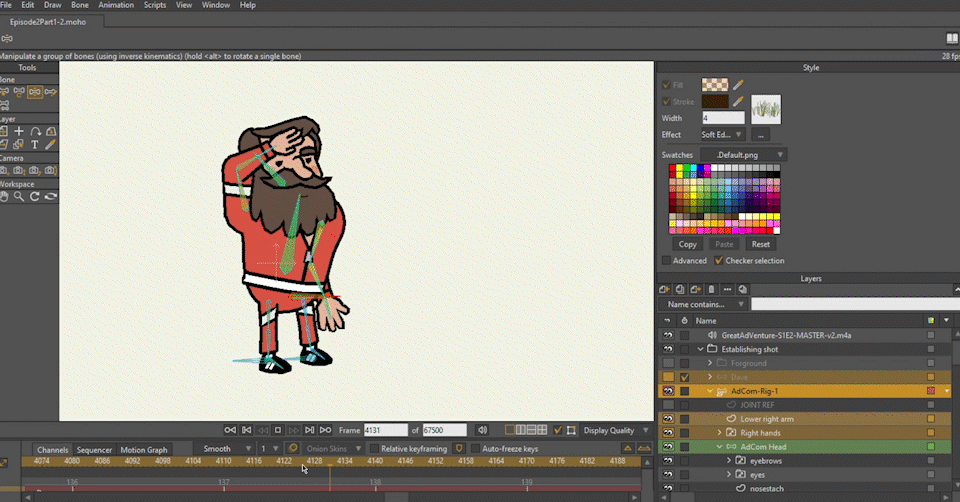
Task: Open the layer options ellipsis icon
Action: (727, 290)
